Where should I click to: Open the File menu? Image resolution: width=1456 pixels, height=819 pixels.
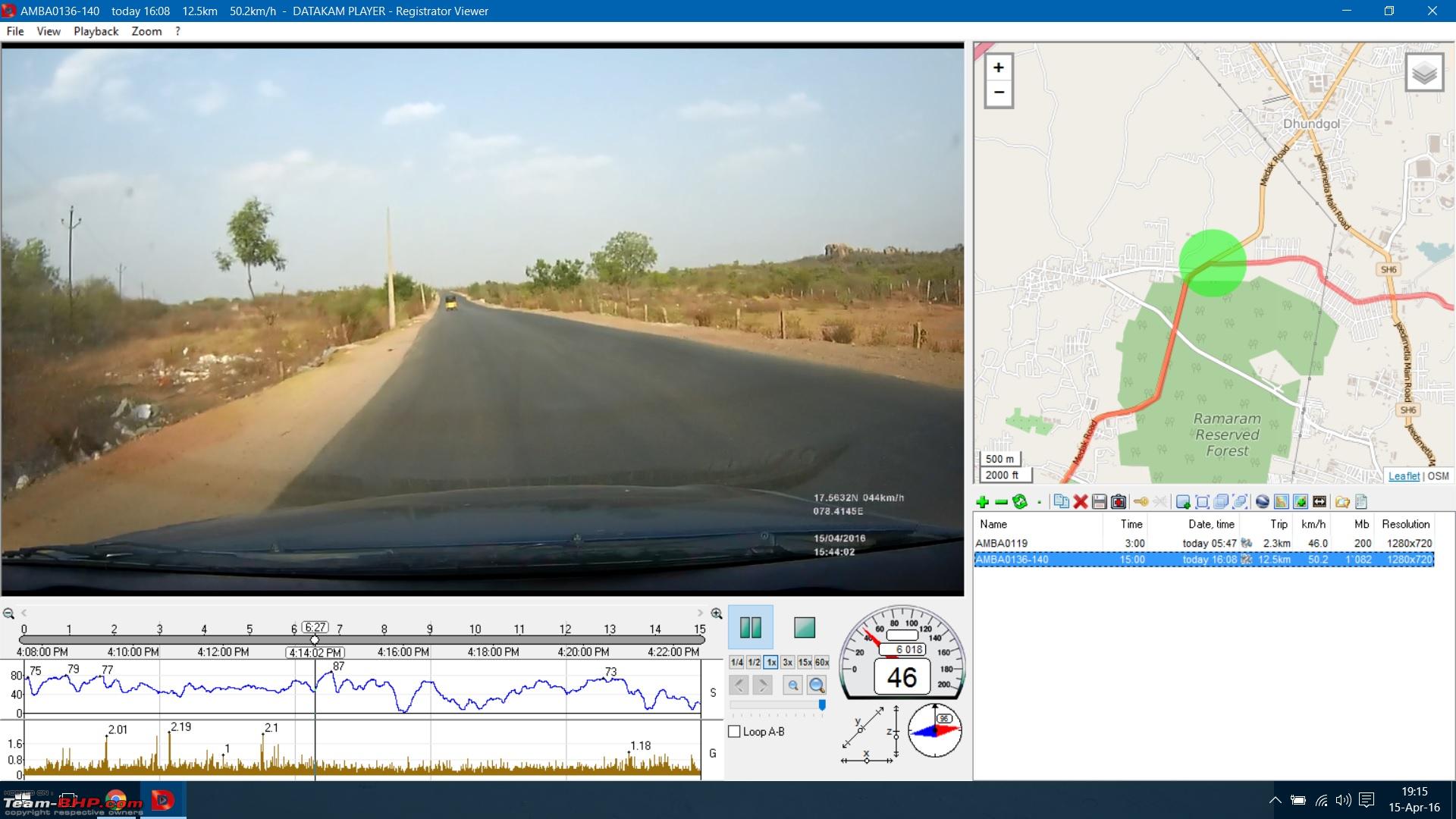click(x=15, y=31)
